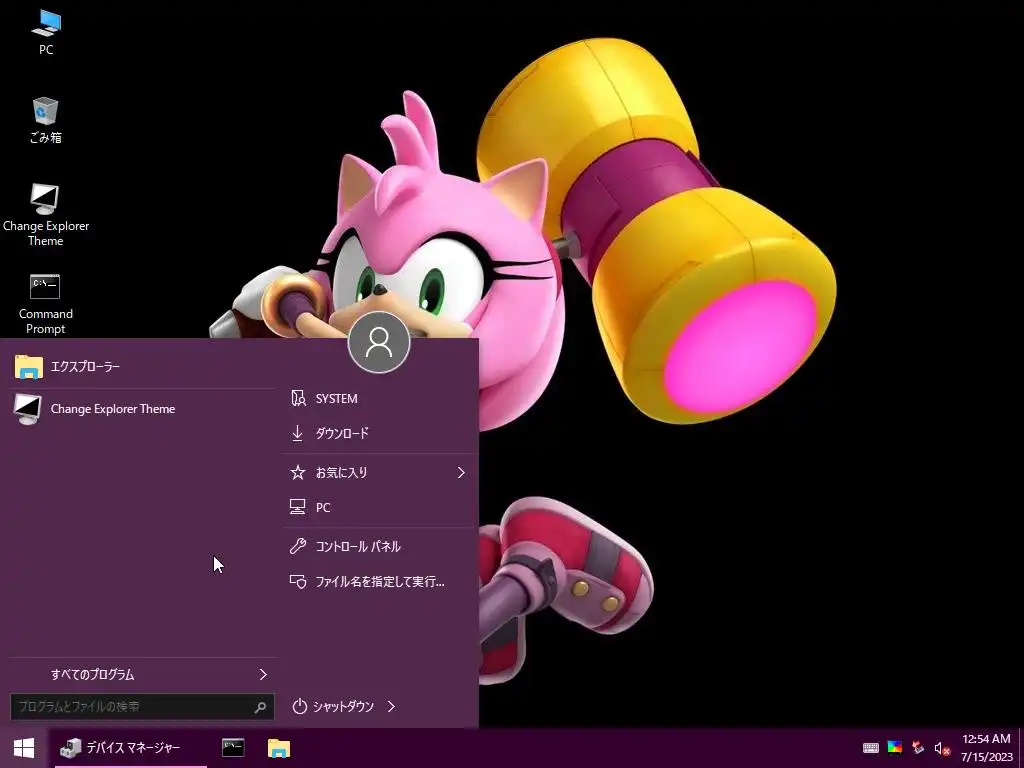Open ファイル名を指定して実行 dialog
The image size is (1024, 768).
pos(378,581)
